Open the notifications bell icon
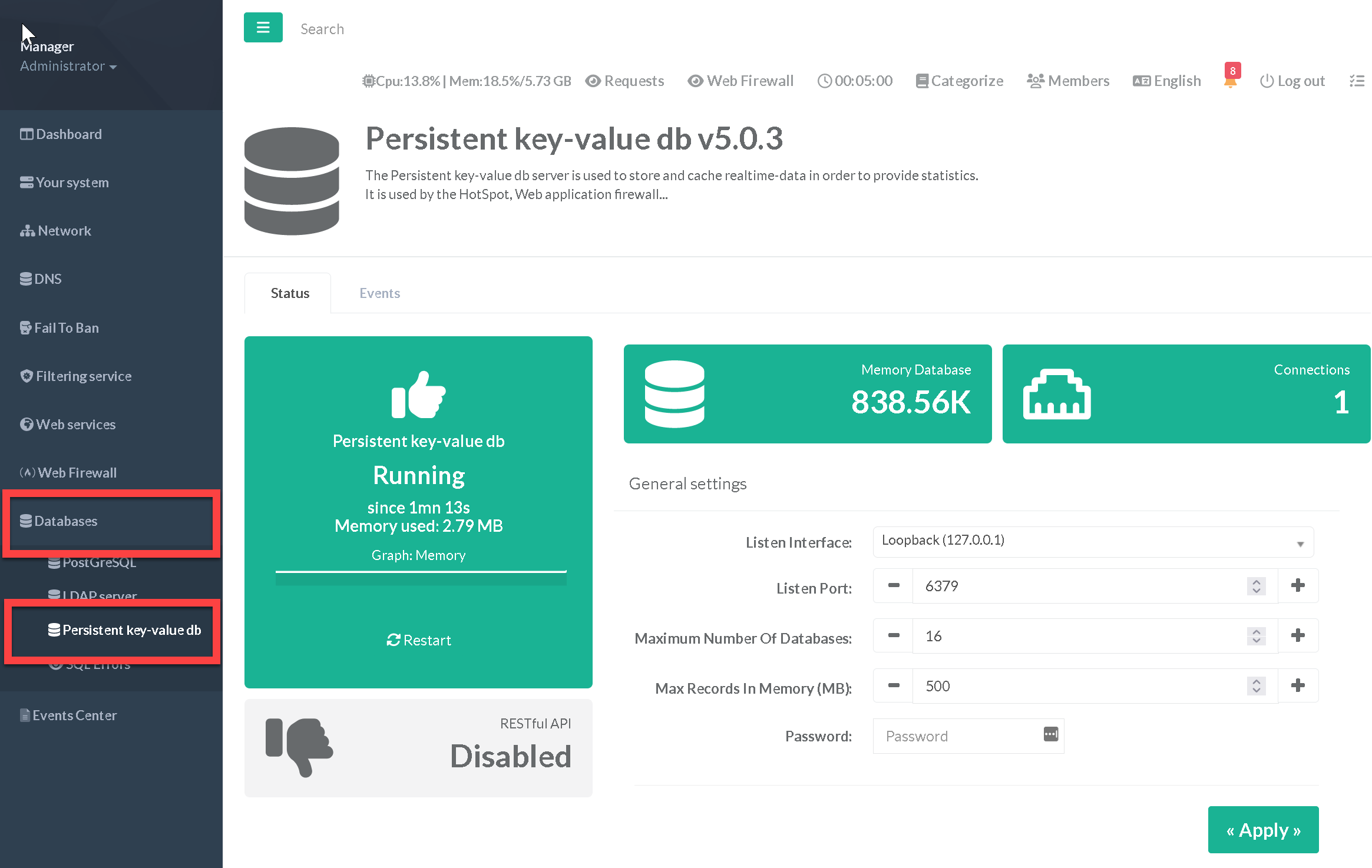The height and width of the screenshot is (868, 1372). pyautogui.click(x=1230, y=81)
